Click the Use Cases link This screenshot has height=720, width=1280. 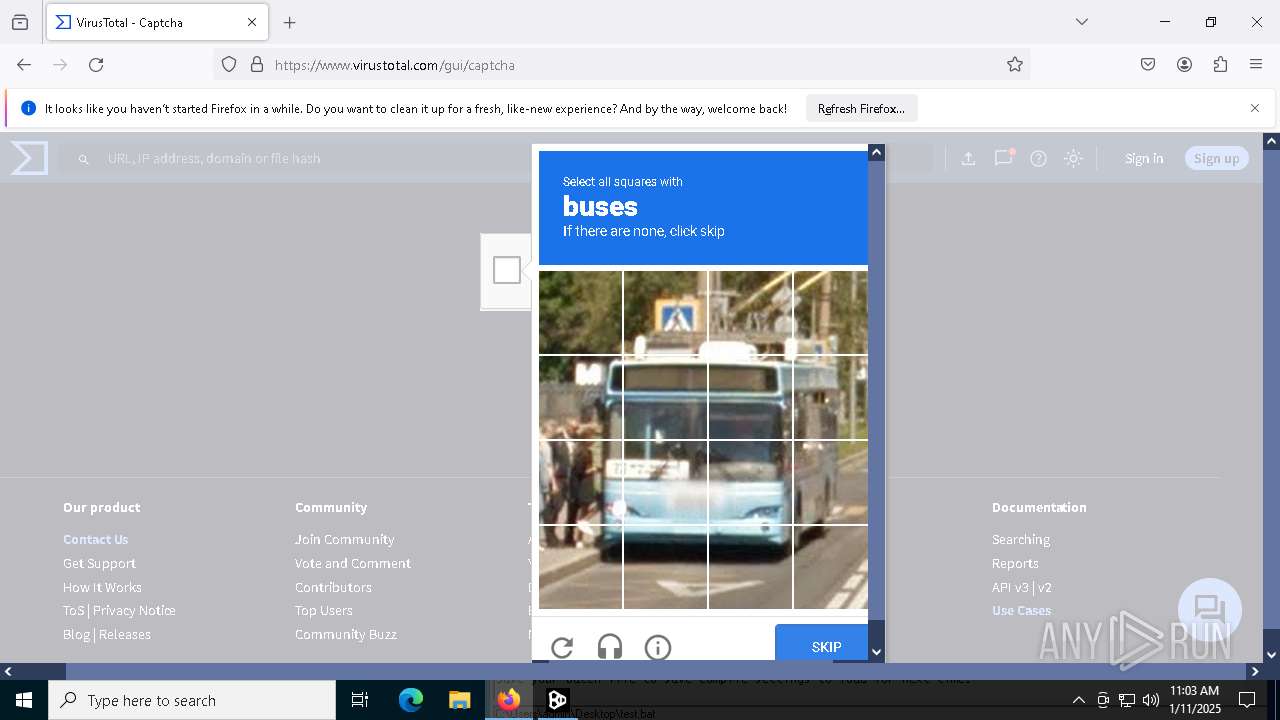(1021, 610)
